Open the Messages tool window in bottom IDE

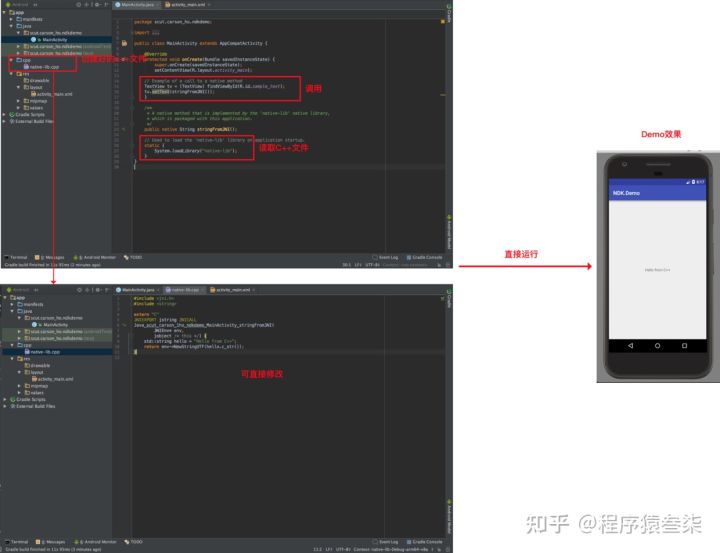click(50, 542)
